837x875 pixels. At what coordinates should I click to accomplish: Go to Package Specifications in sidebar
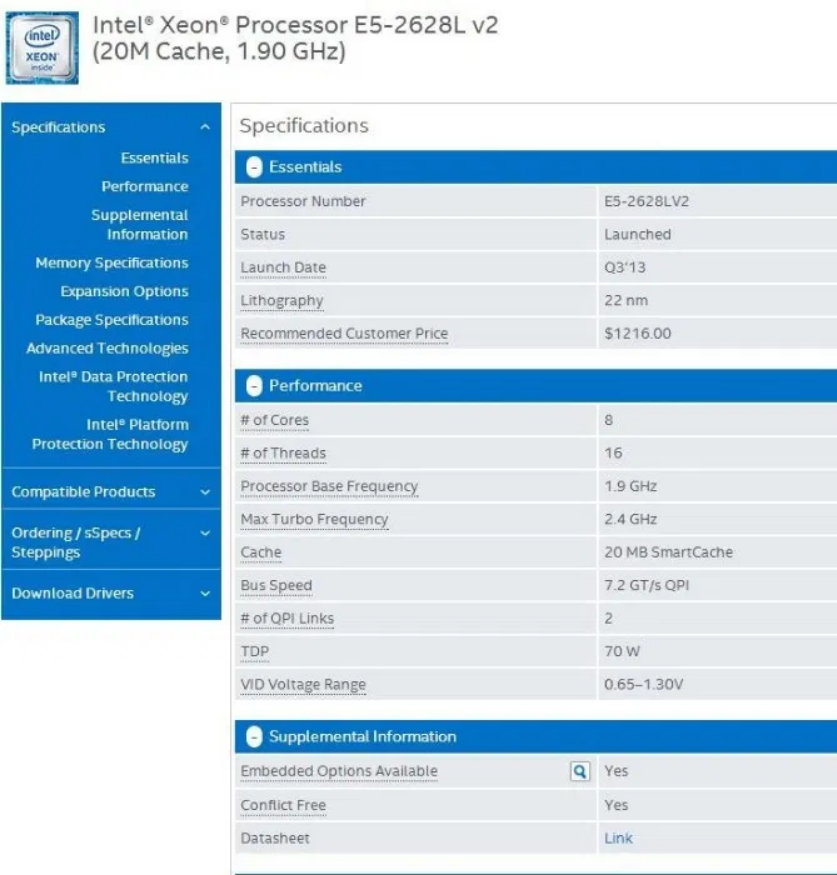click(x=112, y=320)
